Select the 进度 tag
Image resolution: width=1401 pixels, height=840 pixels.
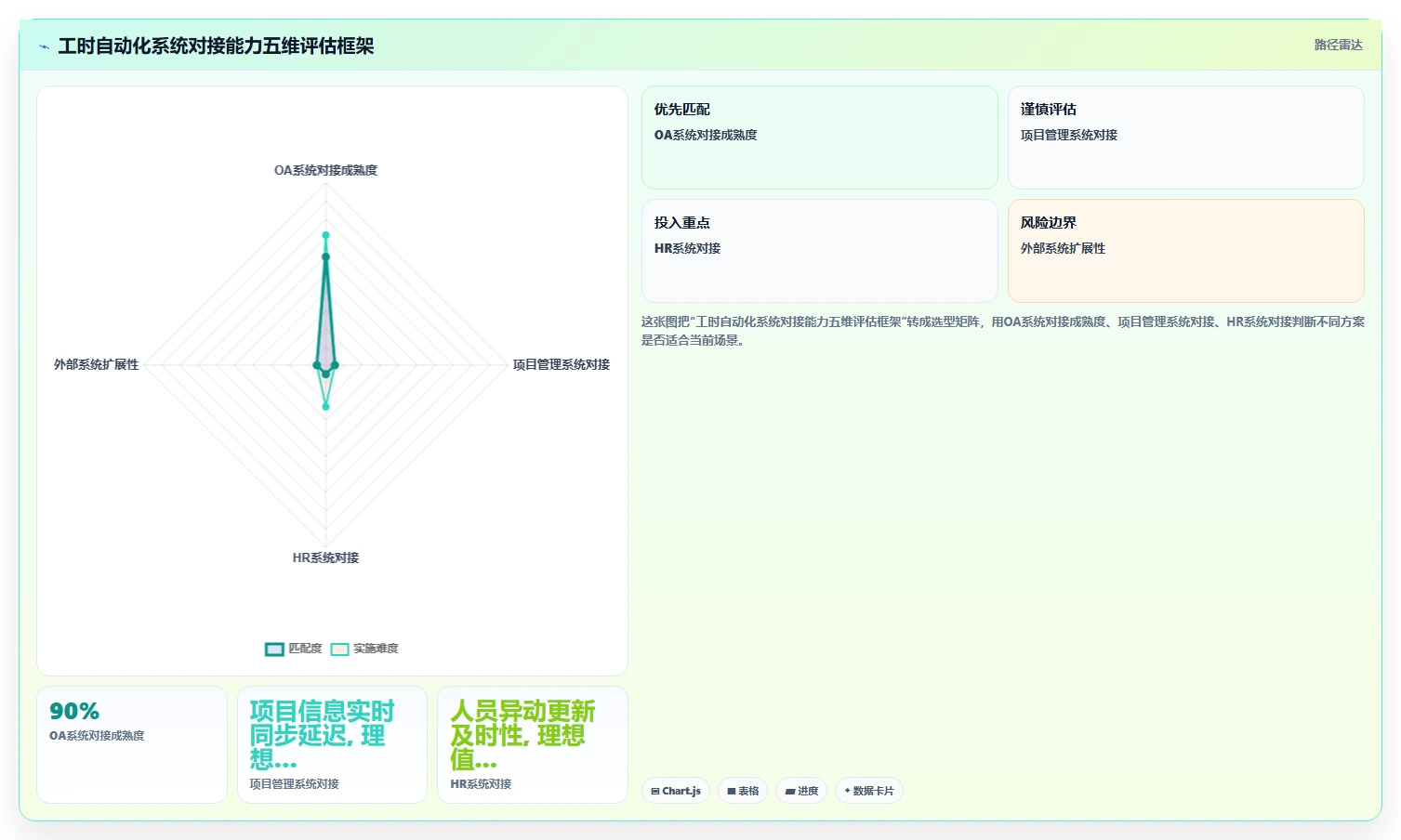click(801, 791)
